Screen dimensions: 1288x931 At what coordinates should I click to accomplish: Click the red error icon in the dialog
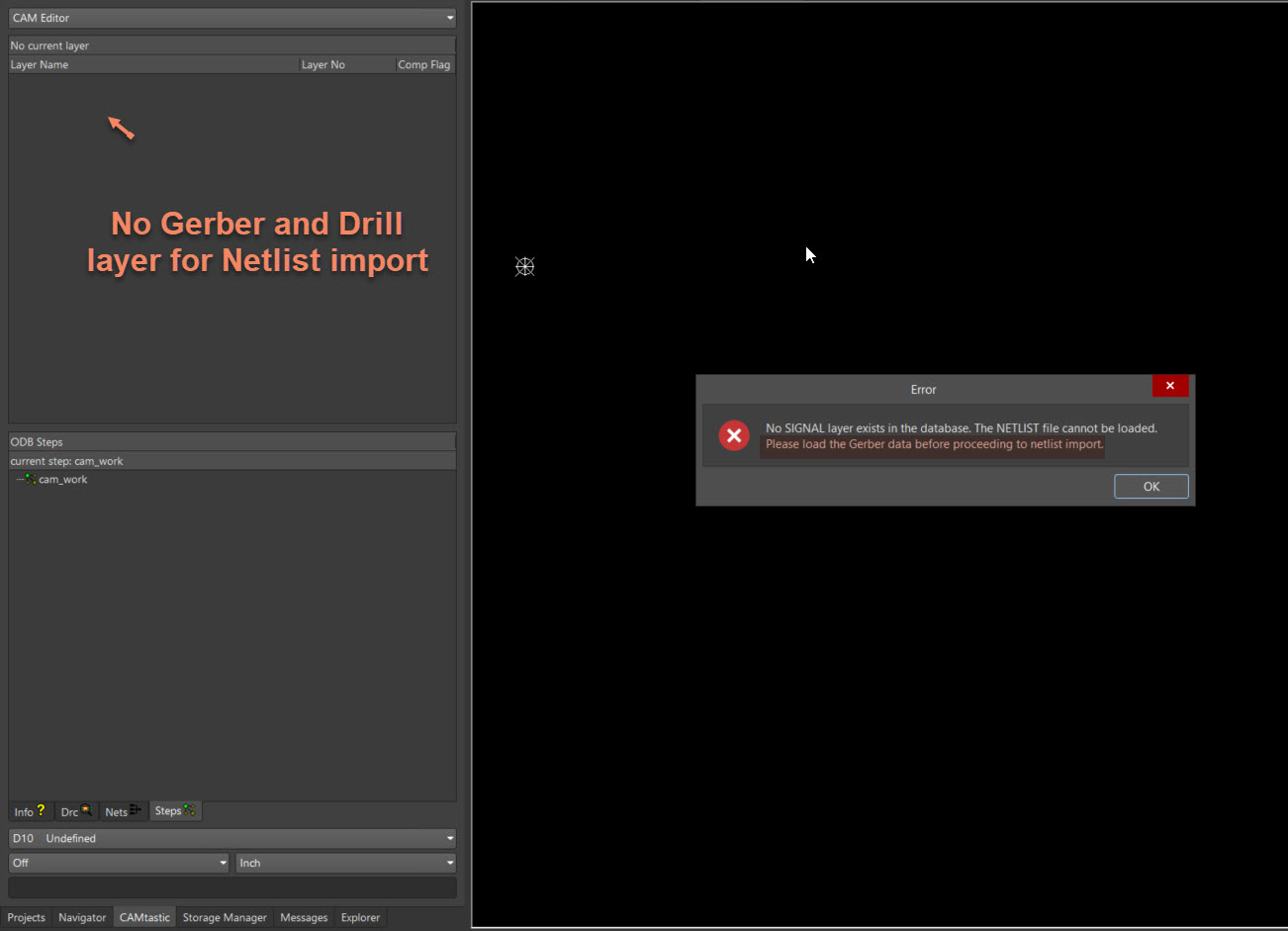click(734, 435)
